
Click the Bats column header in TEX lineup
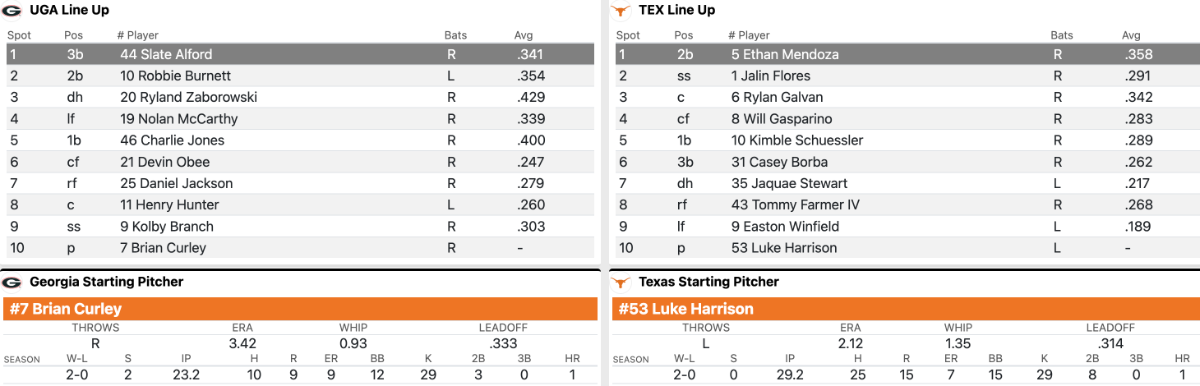[1062, 35]
